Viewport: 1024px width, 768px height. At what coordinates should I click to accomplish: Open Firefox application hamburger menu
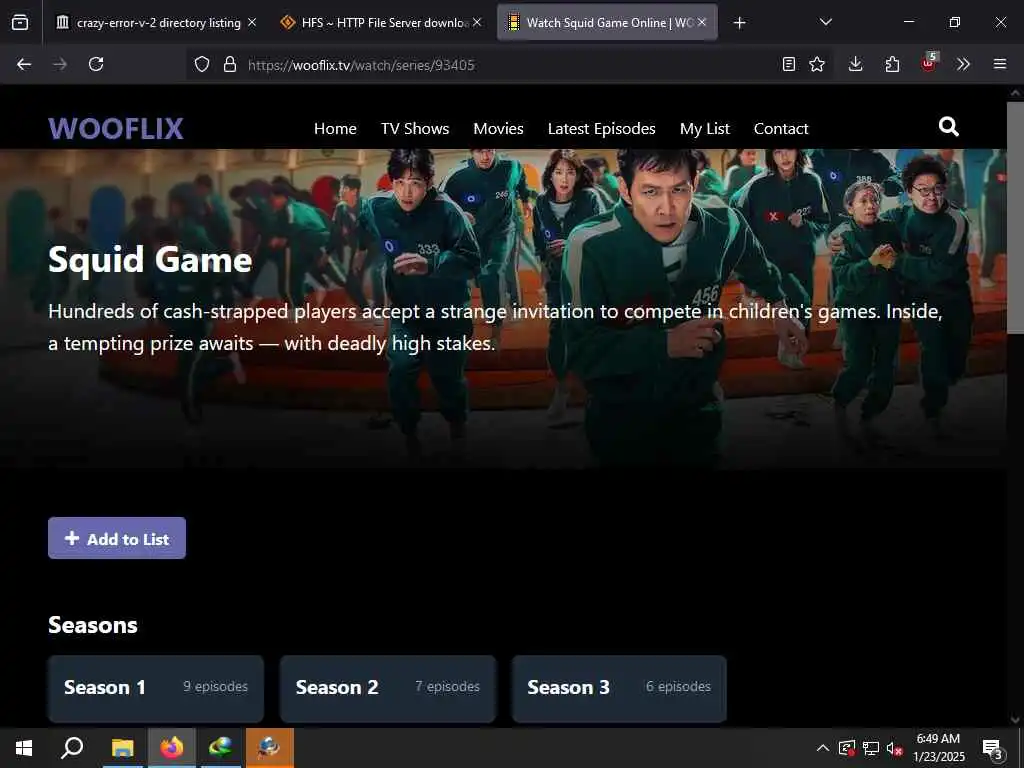coord(1000,64)
